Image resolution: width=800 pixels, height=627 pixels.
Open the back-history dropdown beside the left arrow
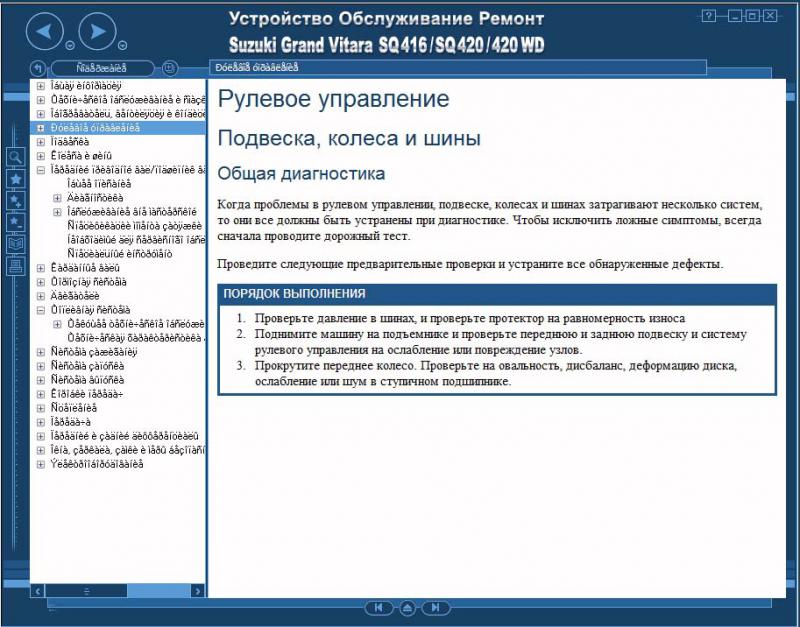(70, 46)
